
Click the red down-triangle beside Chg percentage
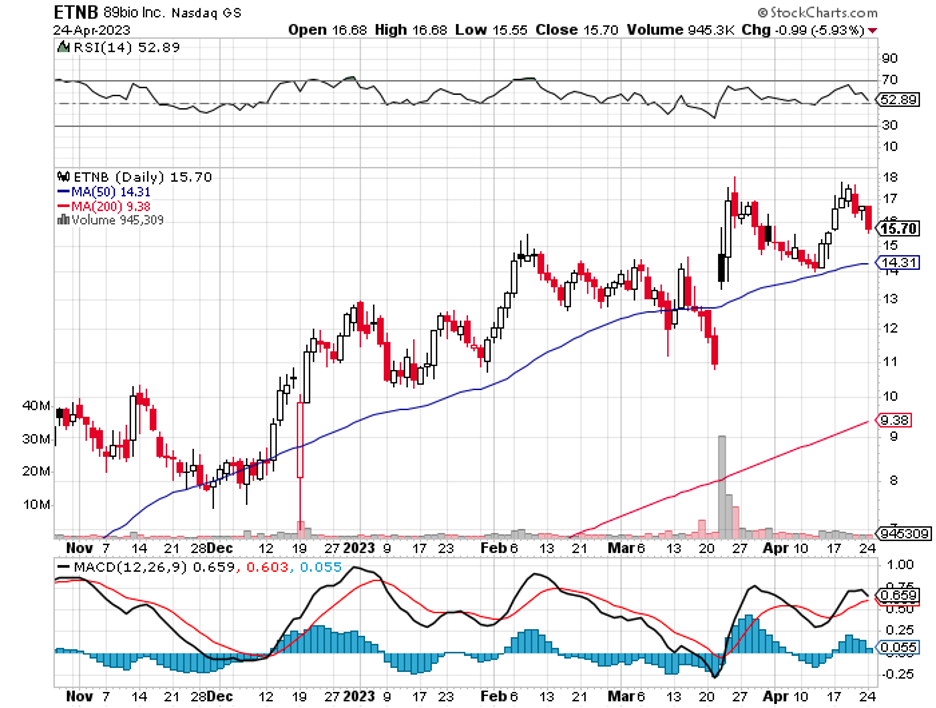873,30
